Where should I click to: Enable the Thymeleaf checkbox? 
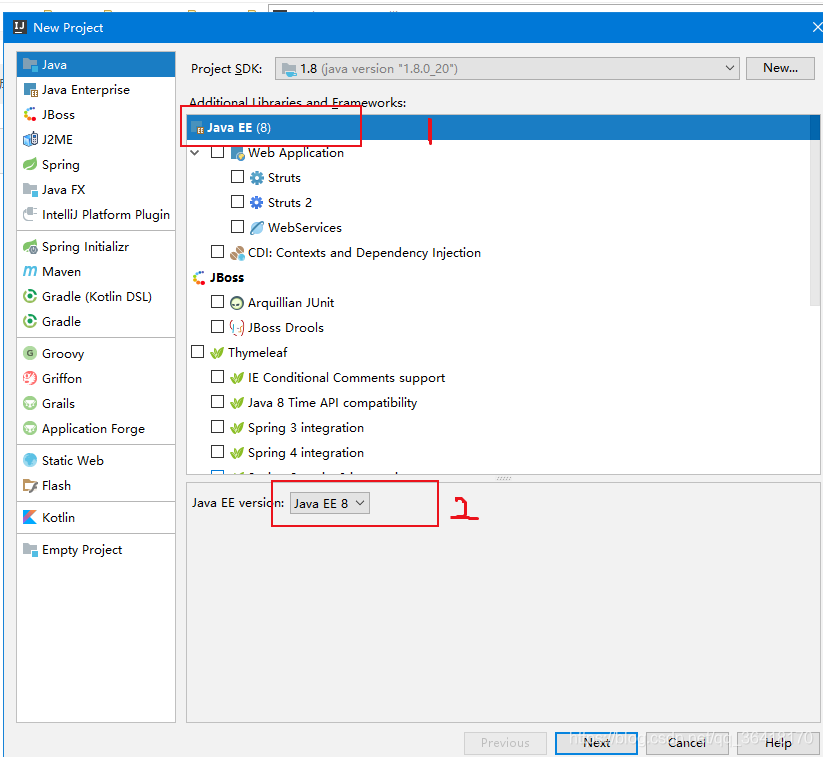click(x=197, y=351)
